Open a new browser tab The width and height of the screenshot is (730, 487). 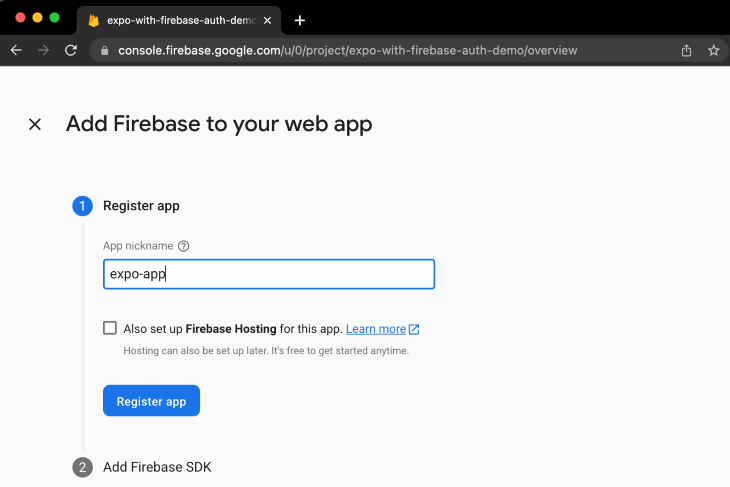coord(299,20)
